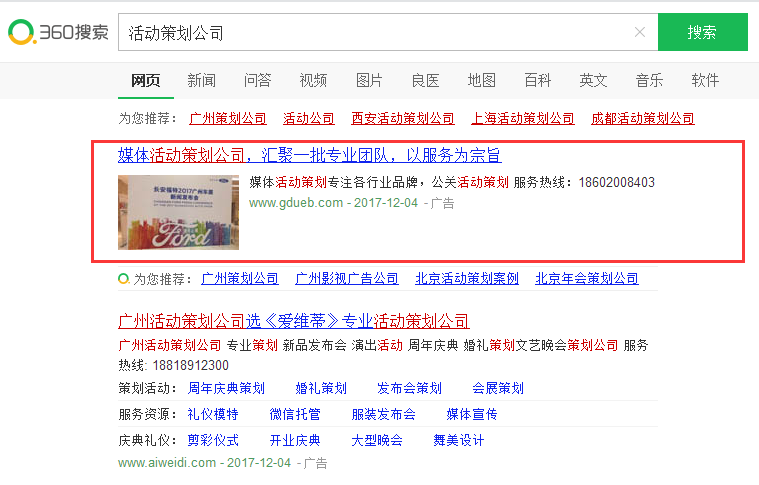
Task: Click the 开业庆典 sublink
Action: (295, 441)
